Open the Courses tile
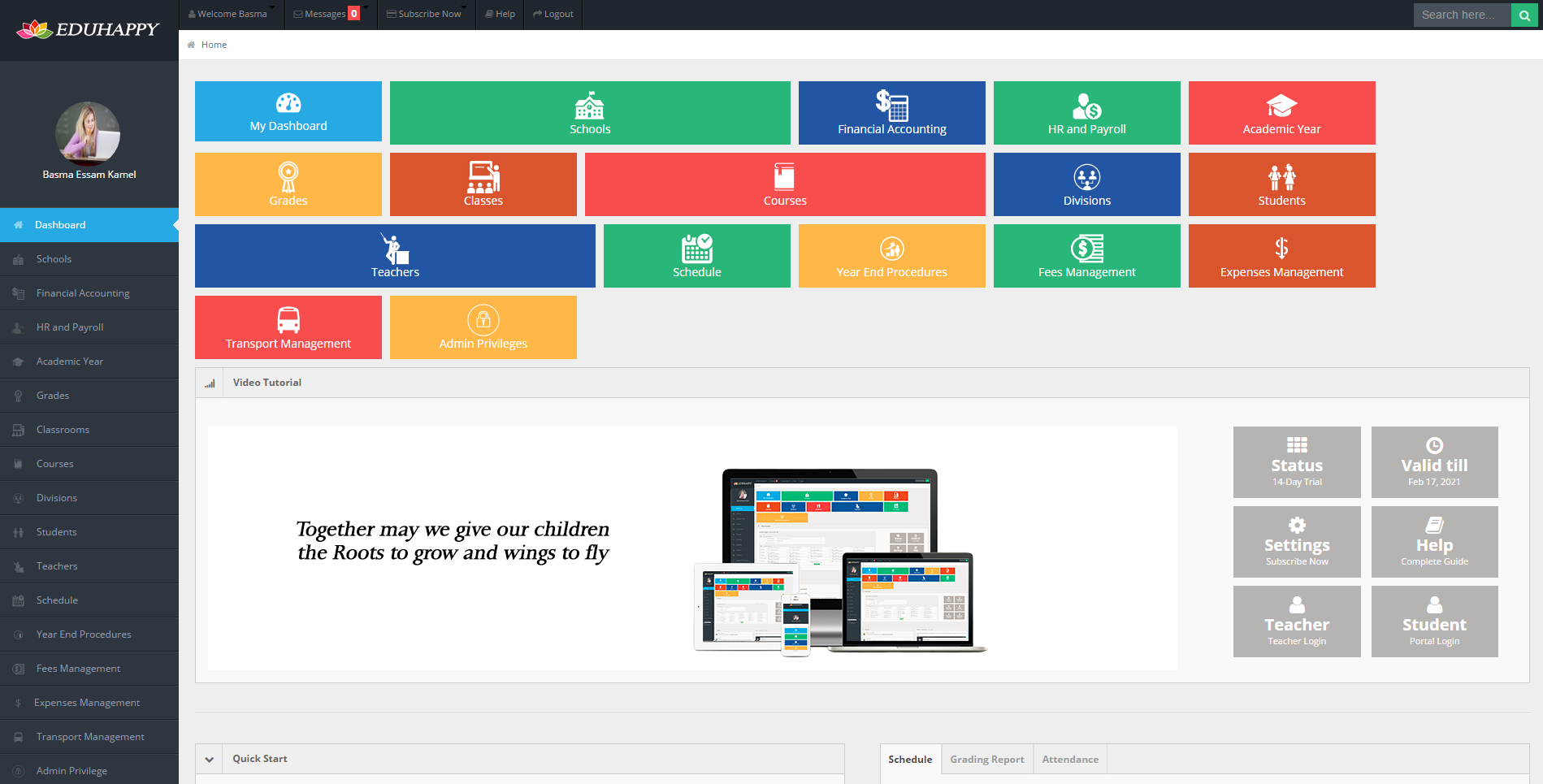 (785, 184)
